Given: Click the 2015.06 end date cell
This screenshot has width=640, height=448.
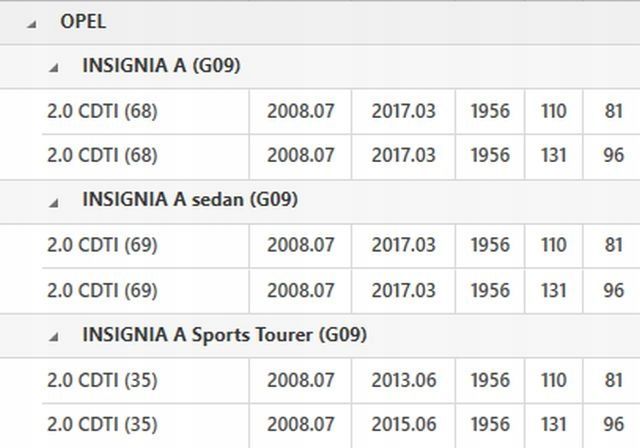Looking at the screenshot, I should coord(403,425).
